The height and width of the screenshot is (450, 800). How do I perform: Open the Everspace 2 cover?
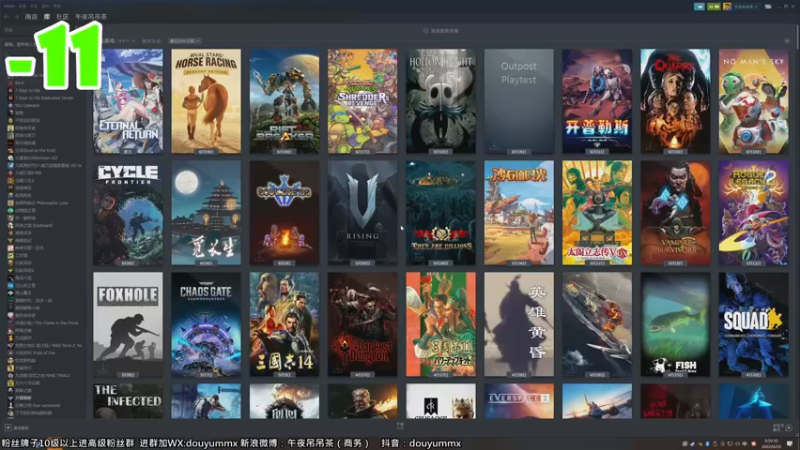click(x=519, y=401)
